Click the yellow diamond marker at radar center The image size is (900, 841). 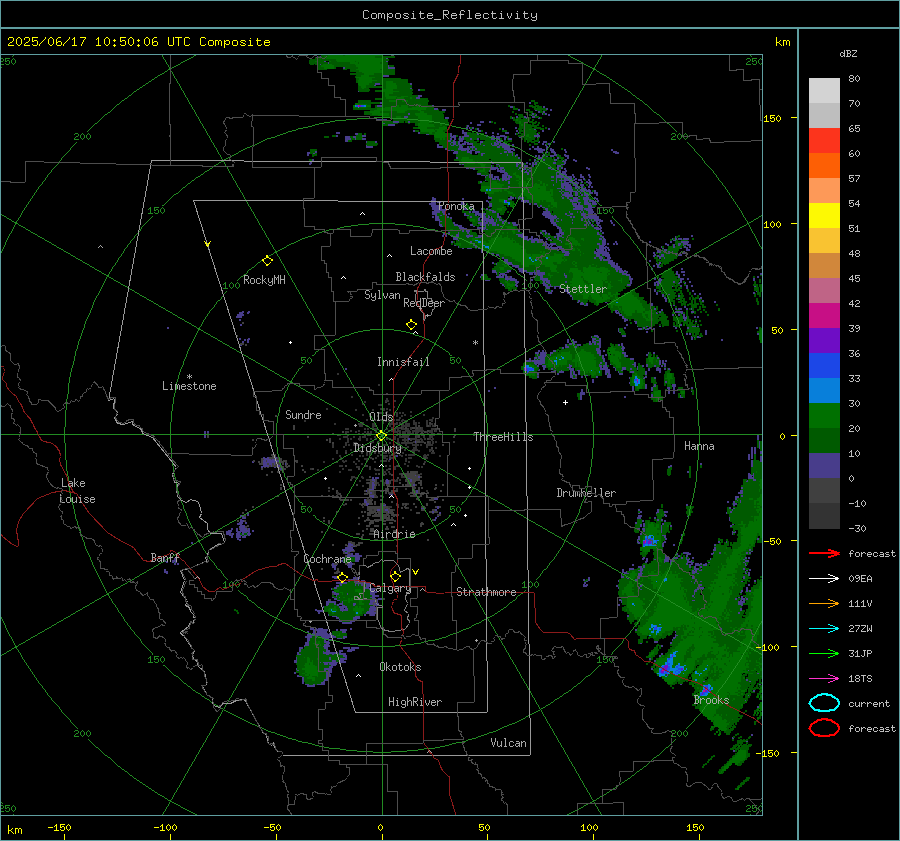coord(381,436)
